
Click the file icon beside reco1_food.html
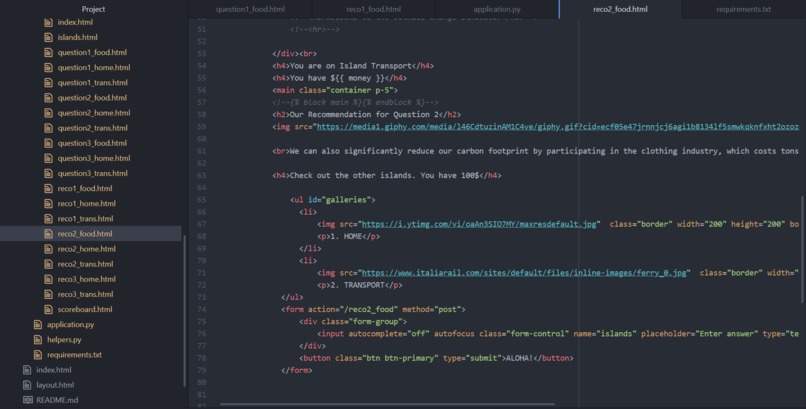tap(48, 189)
